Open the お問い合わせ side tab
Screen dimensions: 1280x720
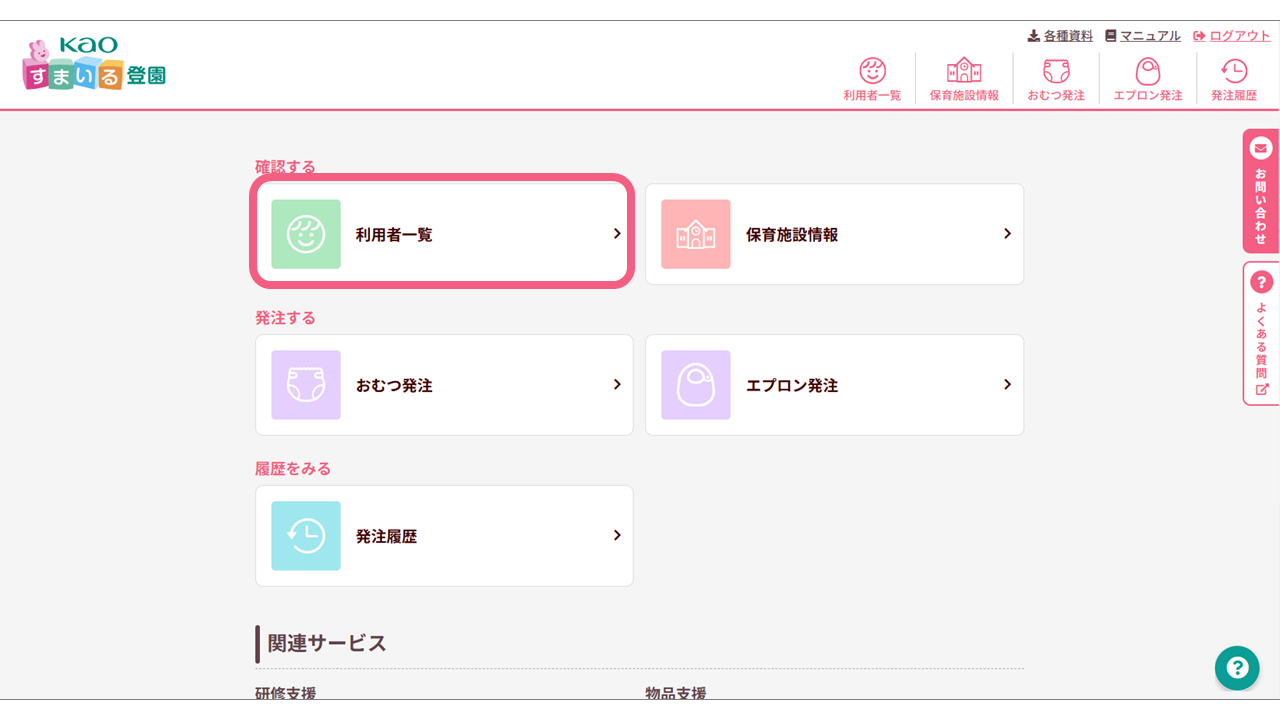click(1260, 191)
